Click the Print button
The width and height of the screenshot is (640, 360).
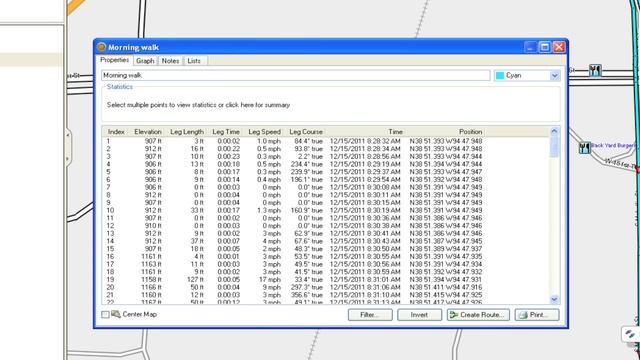537,315
